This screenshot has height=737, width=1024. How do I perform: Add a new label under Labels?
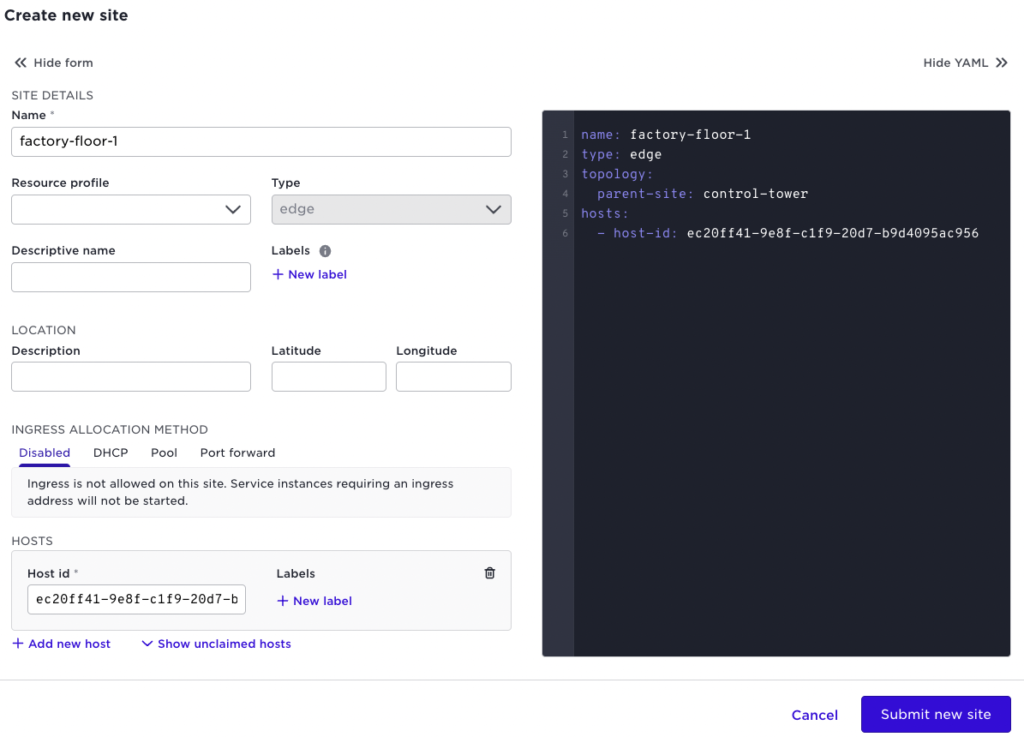click(309, 273)
